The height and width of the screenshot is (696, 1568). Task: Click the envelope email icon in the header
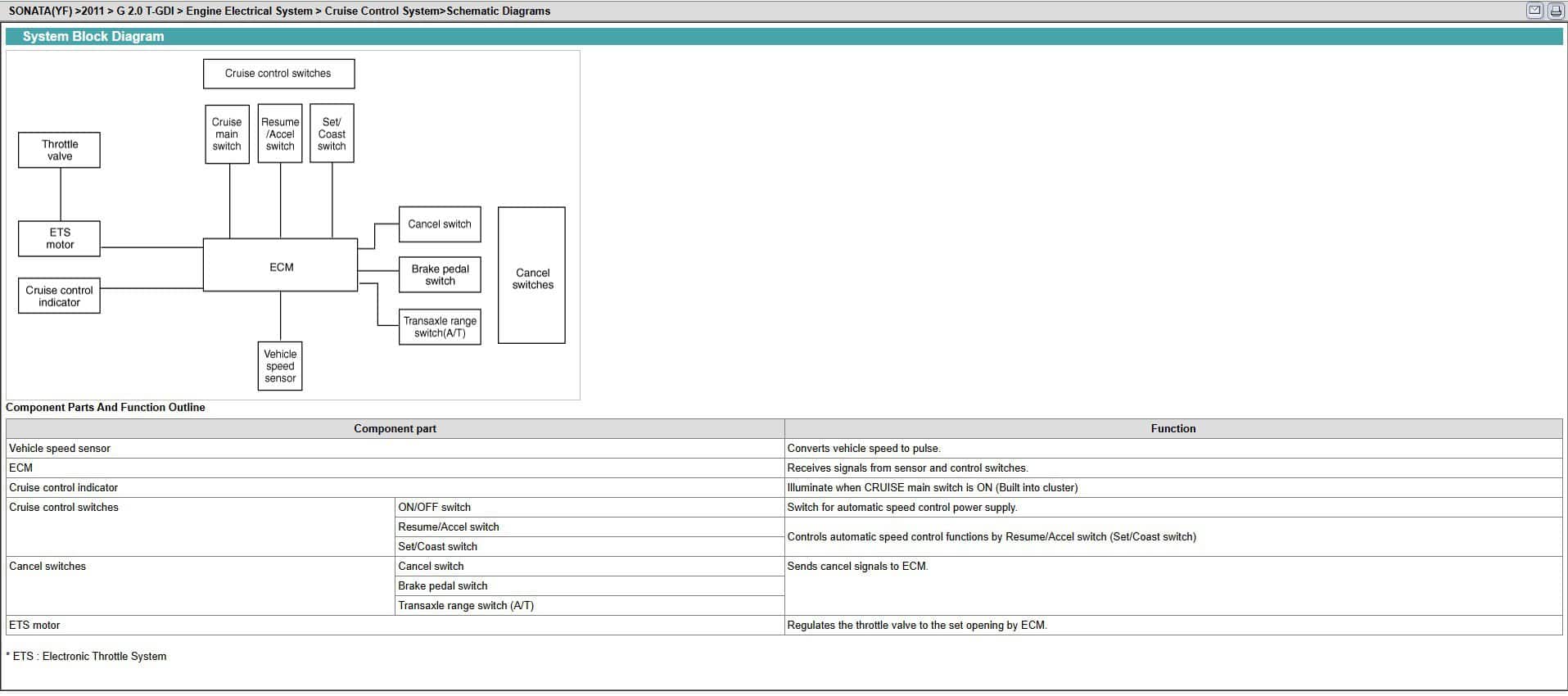pyautogui.click(x=1534, y=11)
